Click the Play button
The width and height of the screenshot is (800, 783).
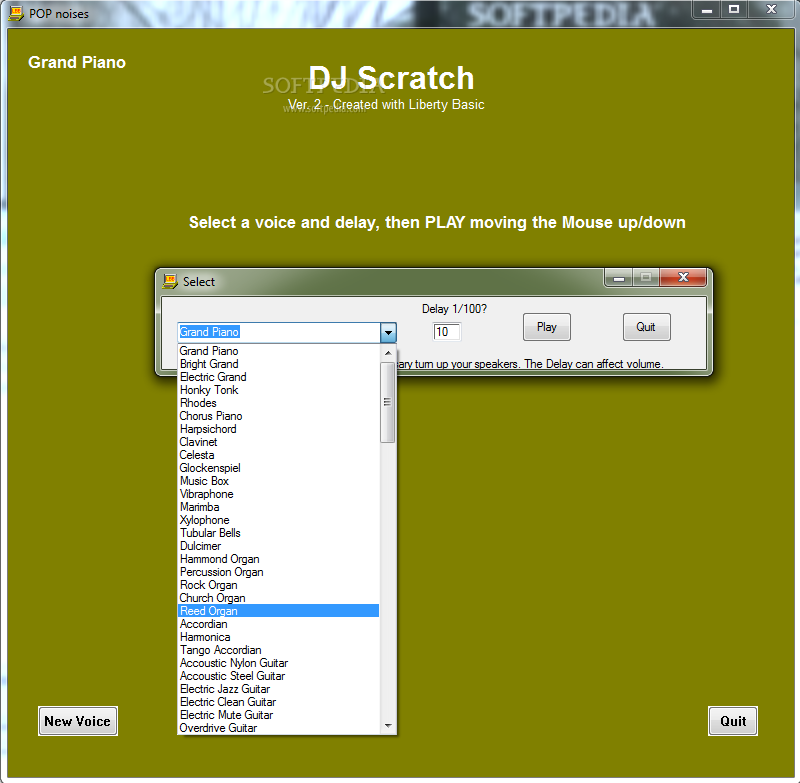pos(546,327)
